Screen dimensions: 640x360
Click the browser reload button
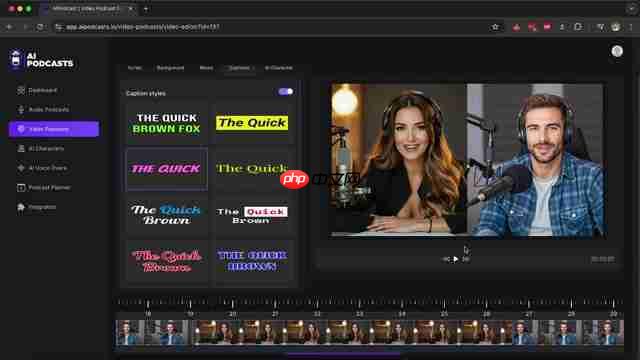pos(40,27)
